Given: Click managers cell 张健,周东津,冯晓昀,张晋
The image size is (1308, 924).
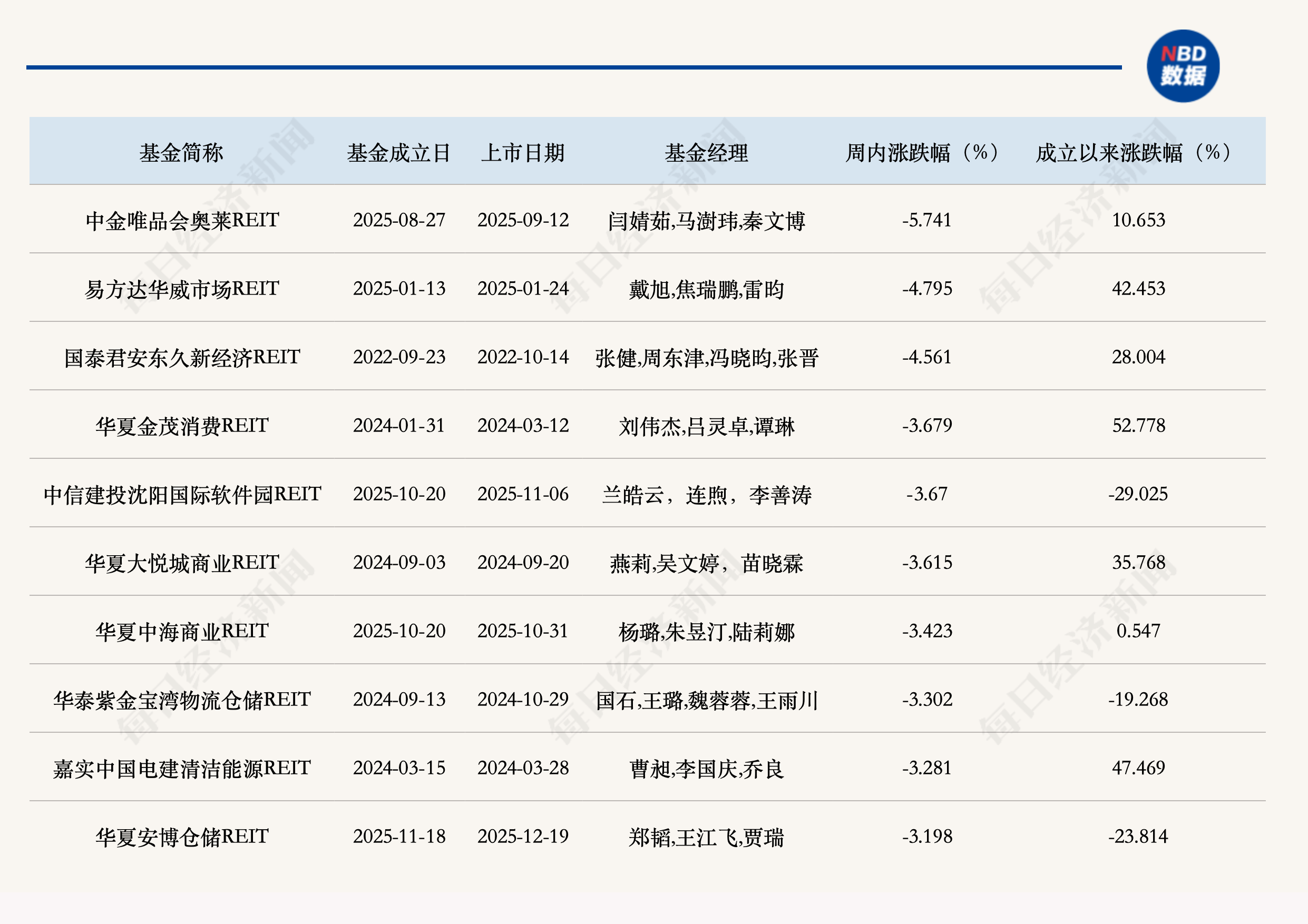Looking at the screenshot, I should pos(706,358).
